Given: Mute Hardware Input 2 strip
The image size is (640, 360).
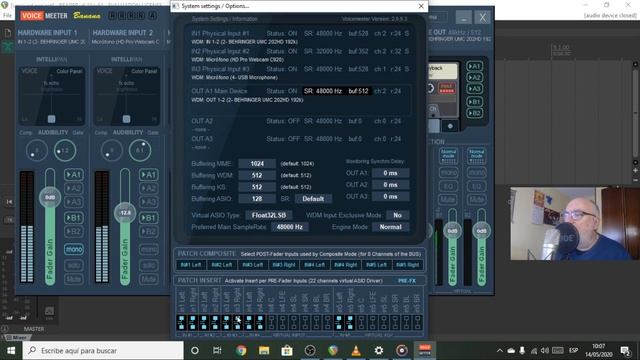Looking at the screenshot, I should point(149,279).
